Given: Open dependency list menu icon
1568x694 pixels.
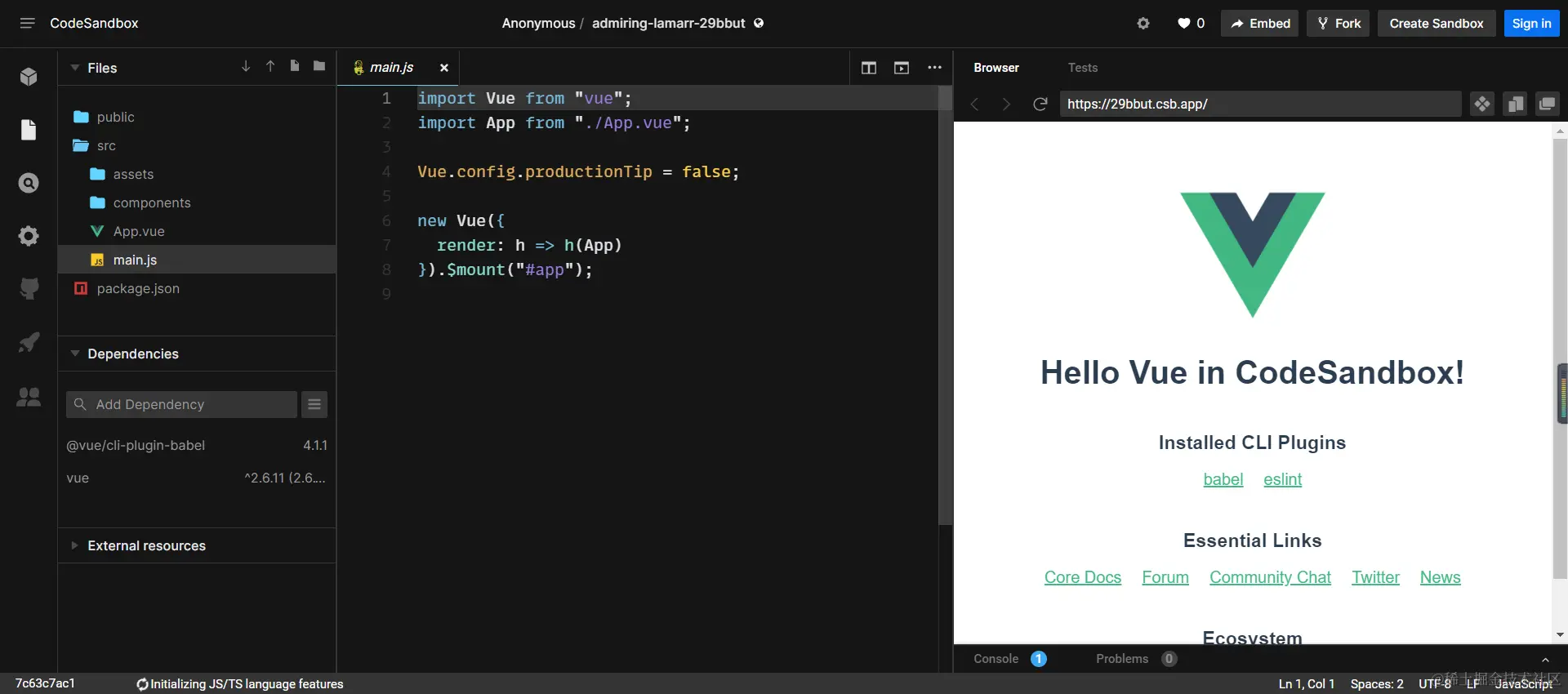Looking at the screenshot, I should 314,404.
